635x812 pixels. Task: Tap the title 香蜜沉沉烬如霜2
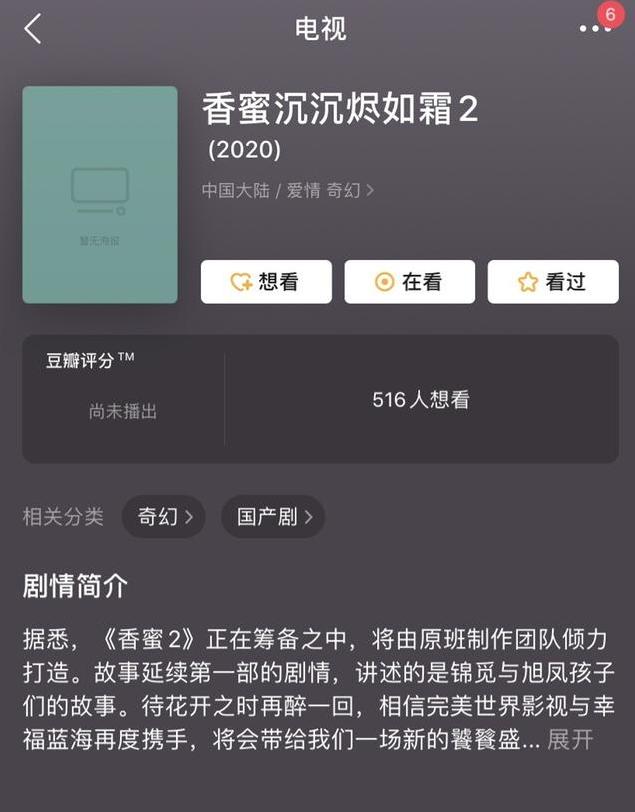click(340, 109)
